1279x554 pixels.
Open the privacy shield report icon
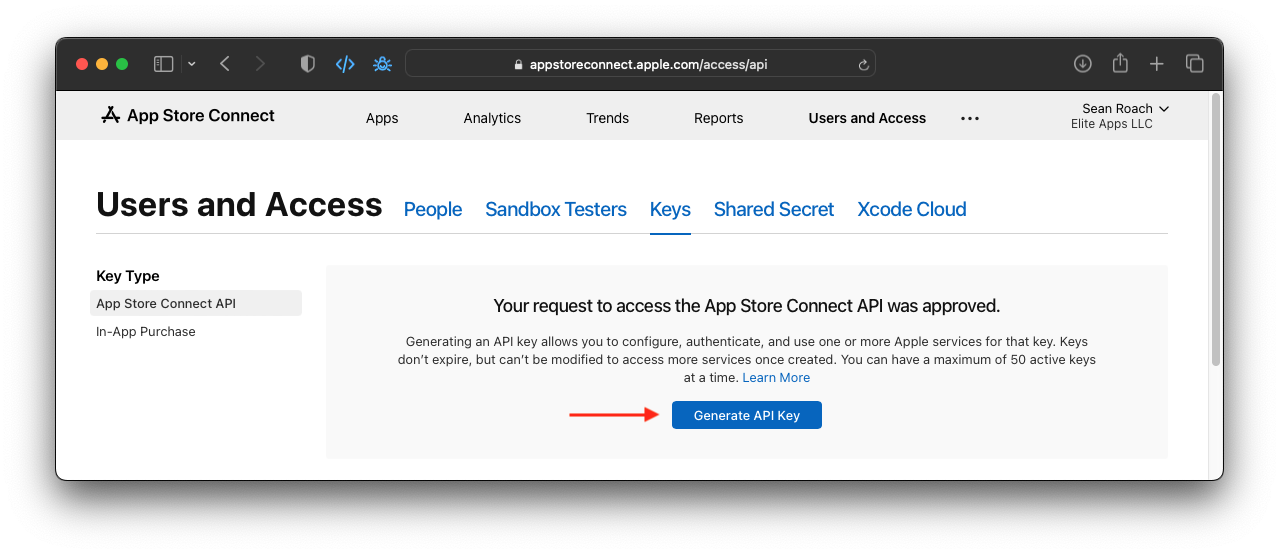click(x=308, y=64)
